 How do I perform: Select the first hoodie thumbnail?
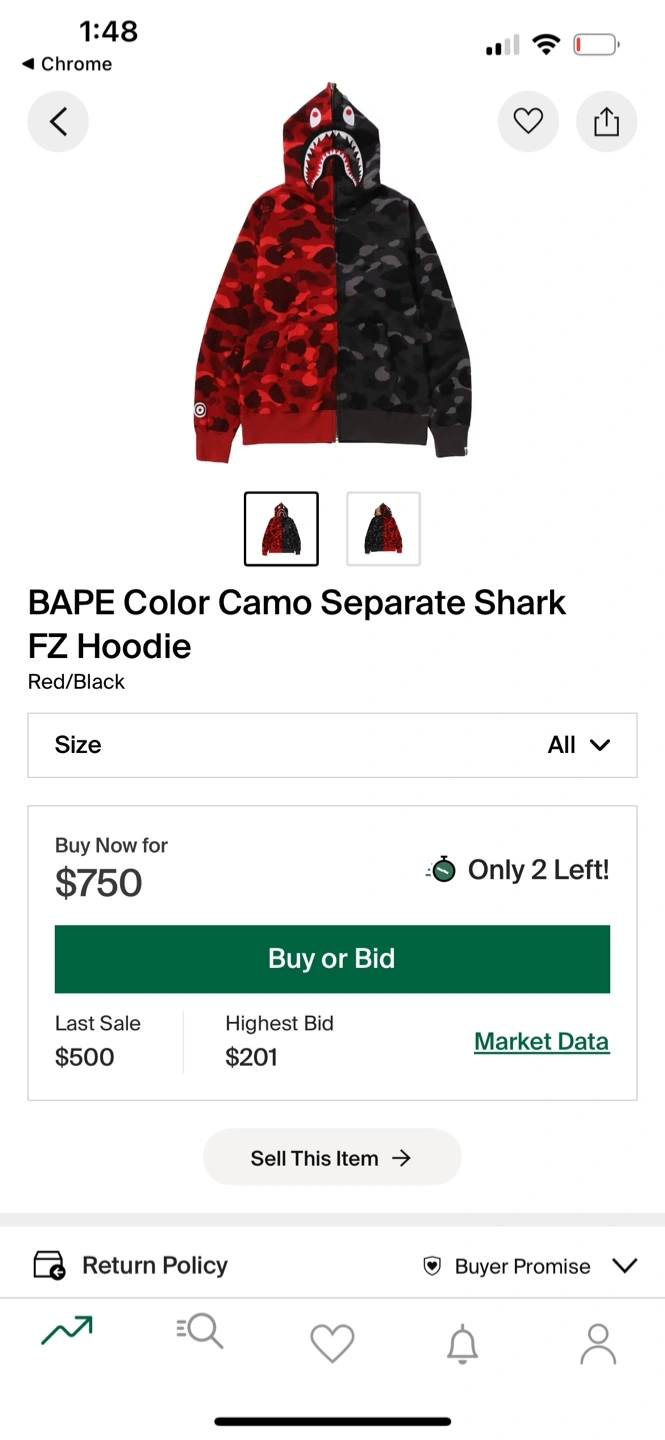(281, 529)
